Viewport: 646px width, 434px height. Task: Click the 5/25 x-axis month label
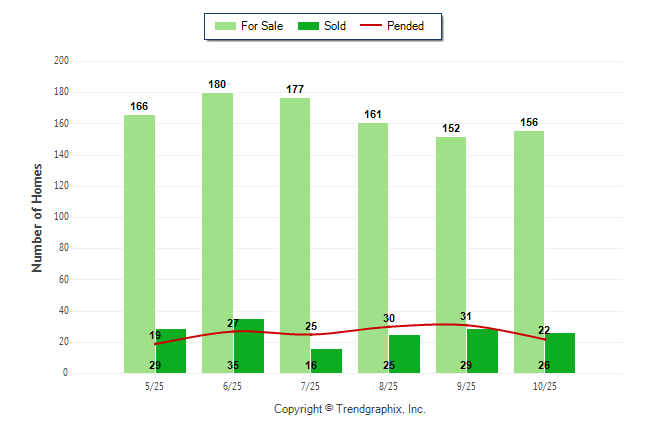tap(154, 385)
